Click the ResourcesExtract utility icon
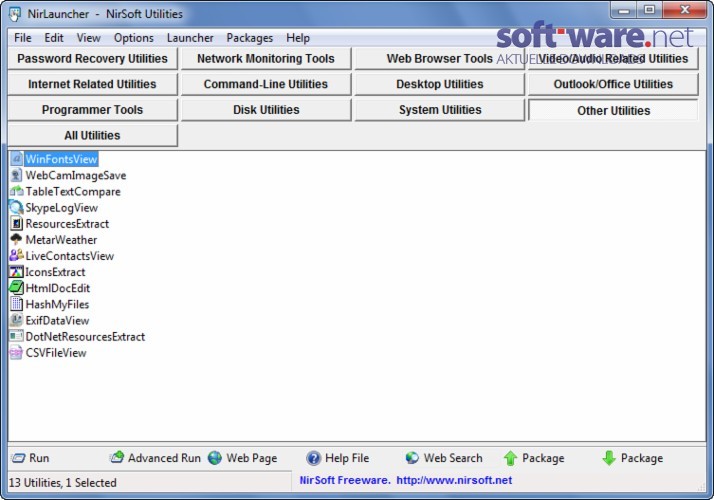714x500 pixels. [16, 224]
